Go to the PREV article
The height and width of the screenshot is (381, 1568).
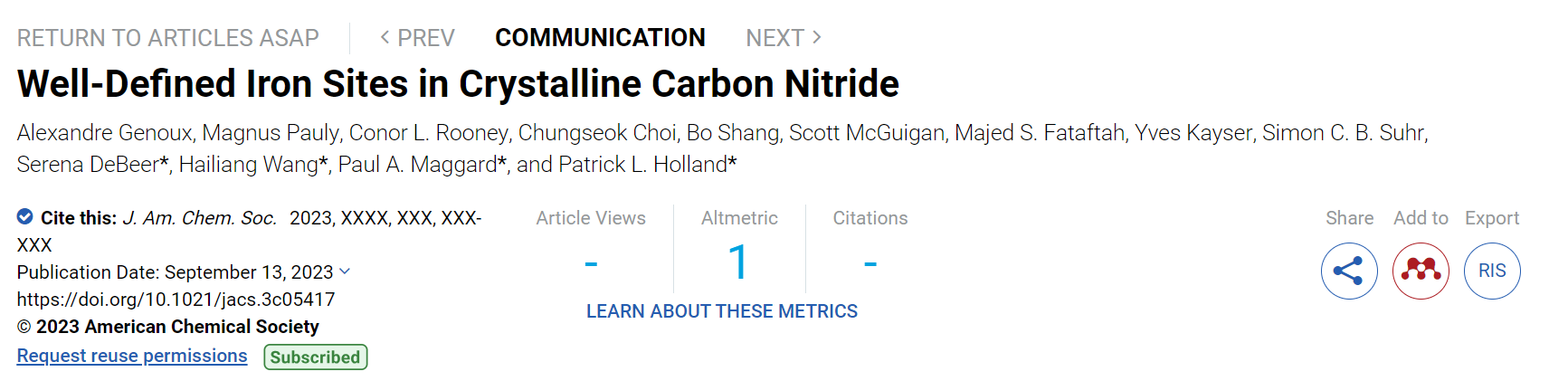click(x=417, y=38)
